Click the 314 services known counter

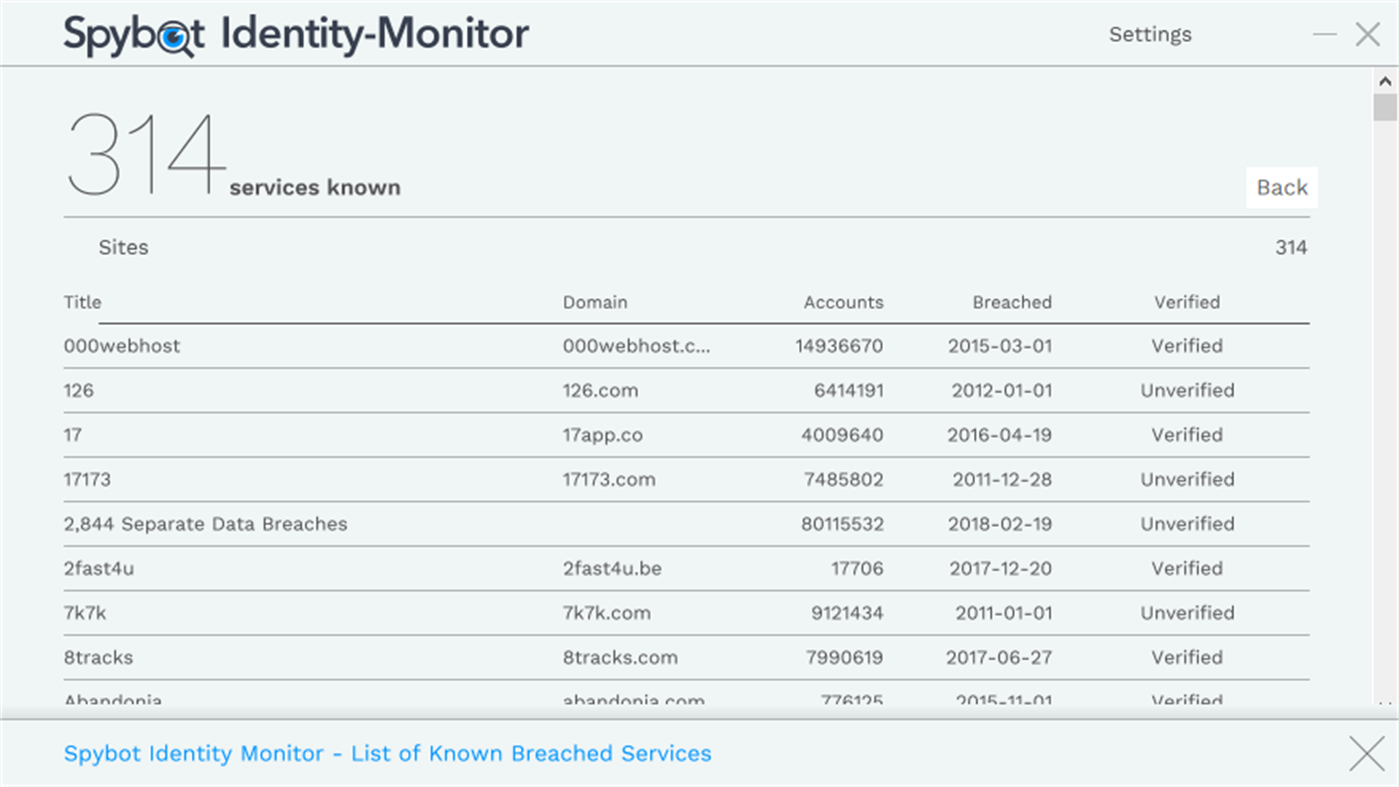click(145, 150)
